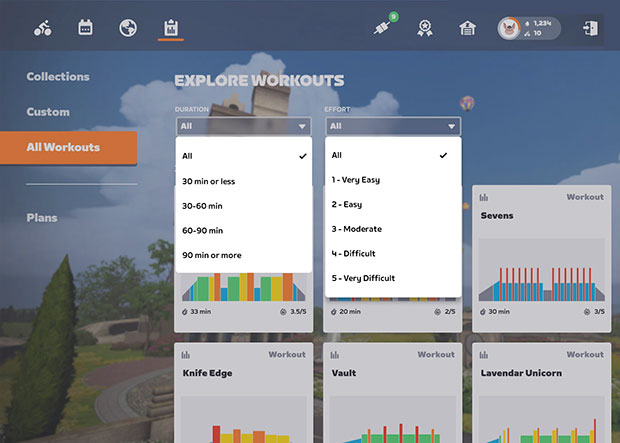
Task: Go to Plans in sidebar
Action: [42, 217]
